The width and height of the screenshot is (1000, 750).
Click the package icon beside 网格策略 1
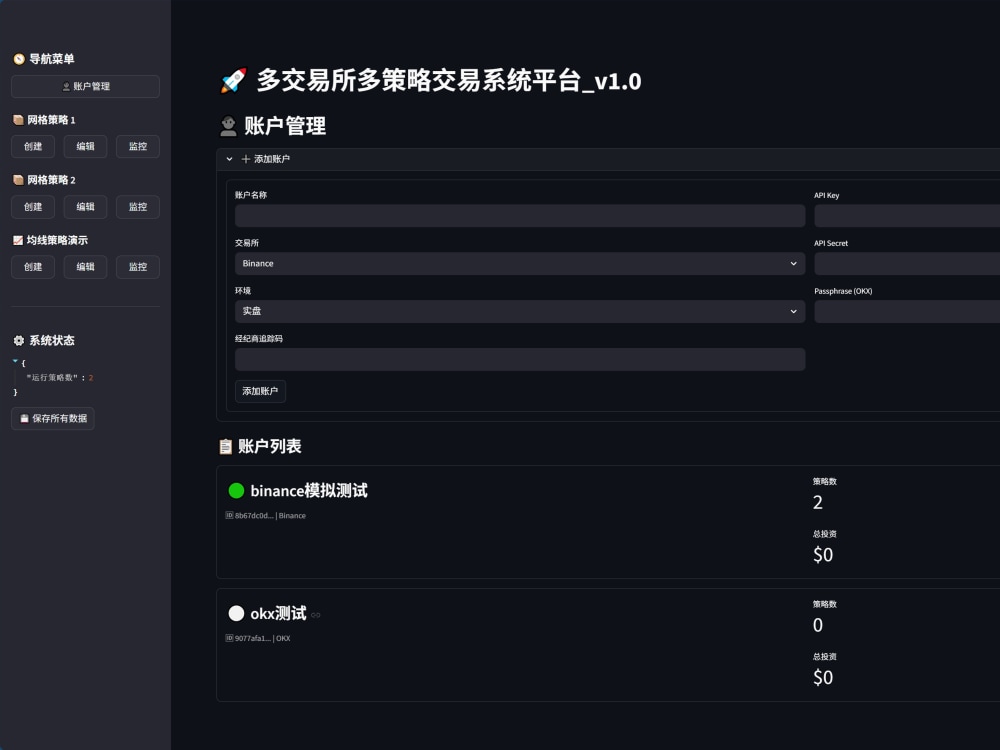pyautogui.click(x=18, y=120)
